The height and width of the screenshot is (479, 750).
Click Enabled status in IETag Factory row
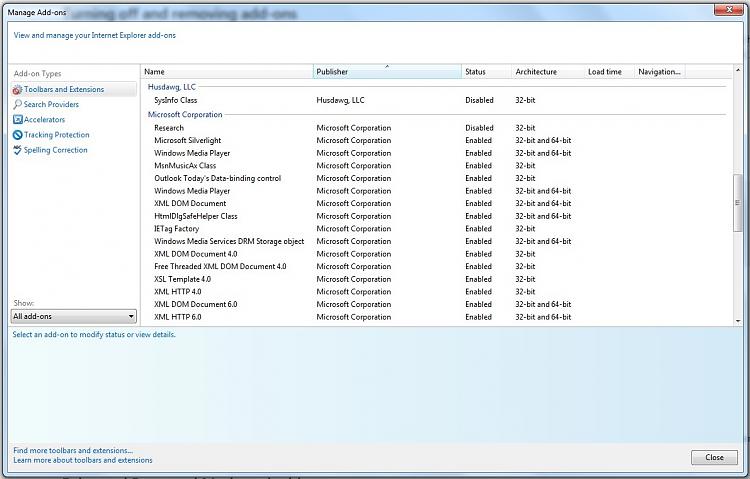click(x=478, y=229)
